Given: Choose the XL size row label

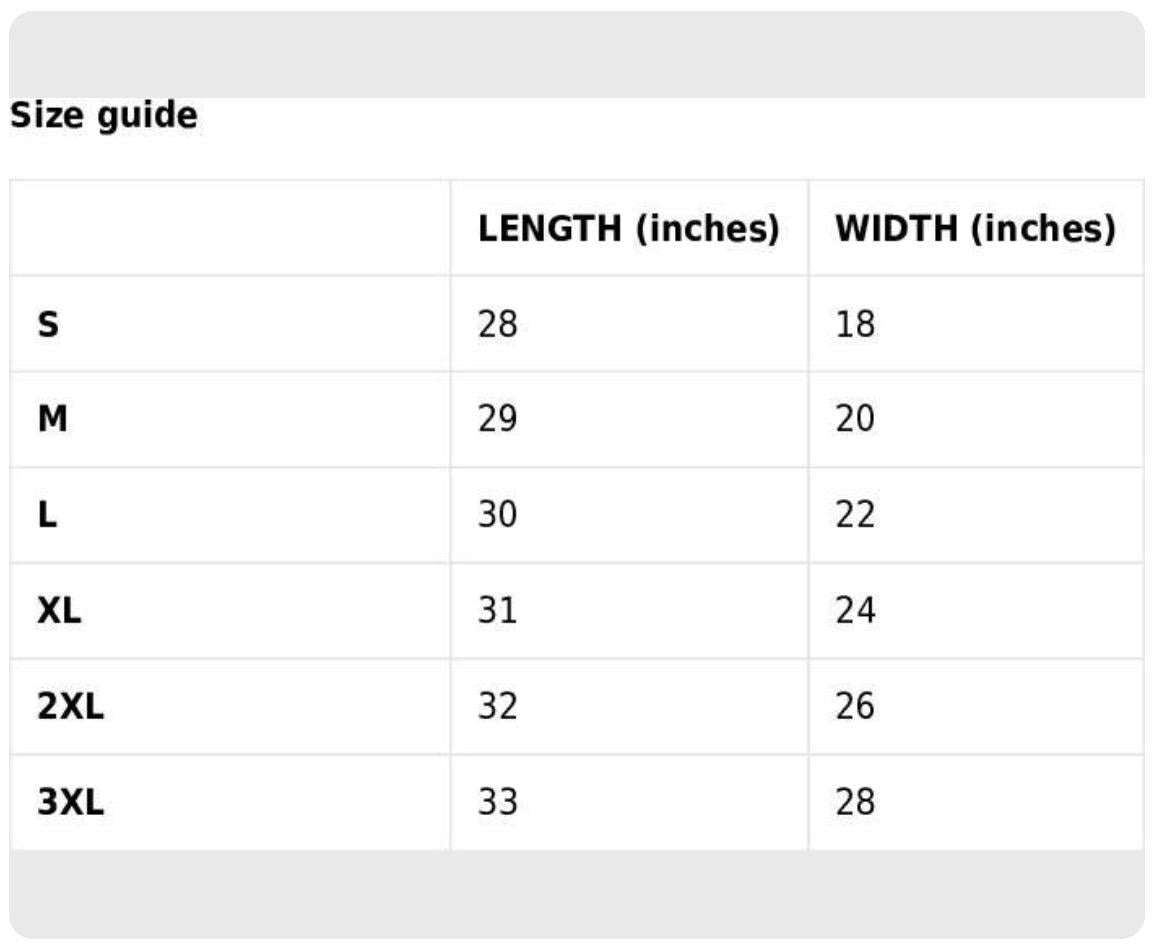Looking at the screenshot, I should (59, 611).
